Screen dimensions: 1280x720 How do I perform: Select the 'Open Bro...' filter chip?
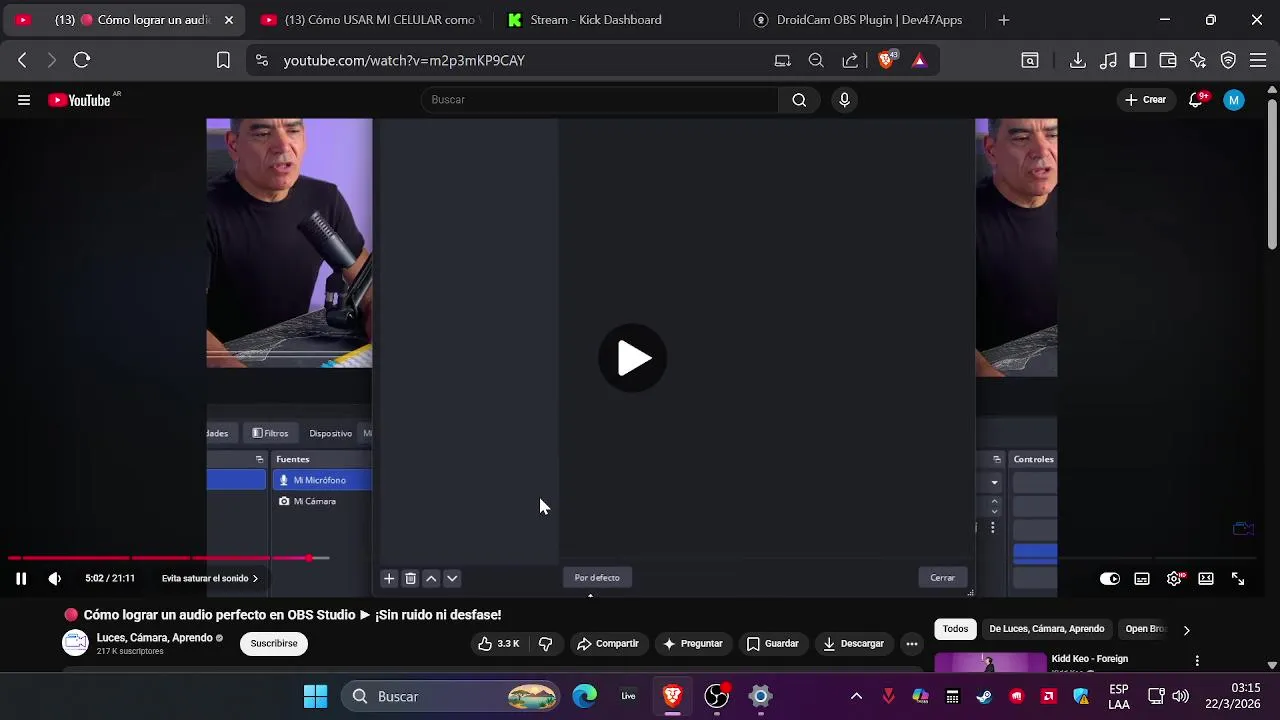1145,629
